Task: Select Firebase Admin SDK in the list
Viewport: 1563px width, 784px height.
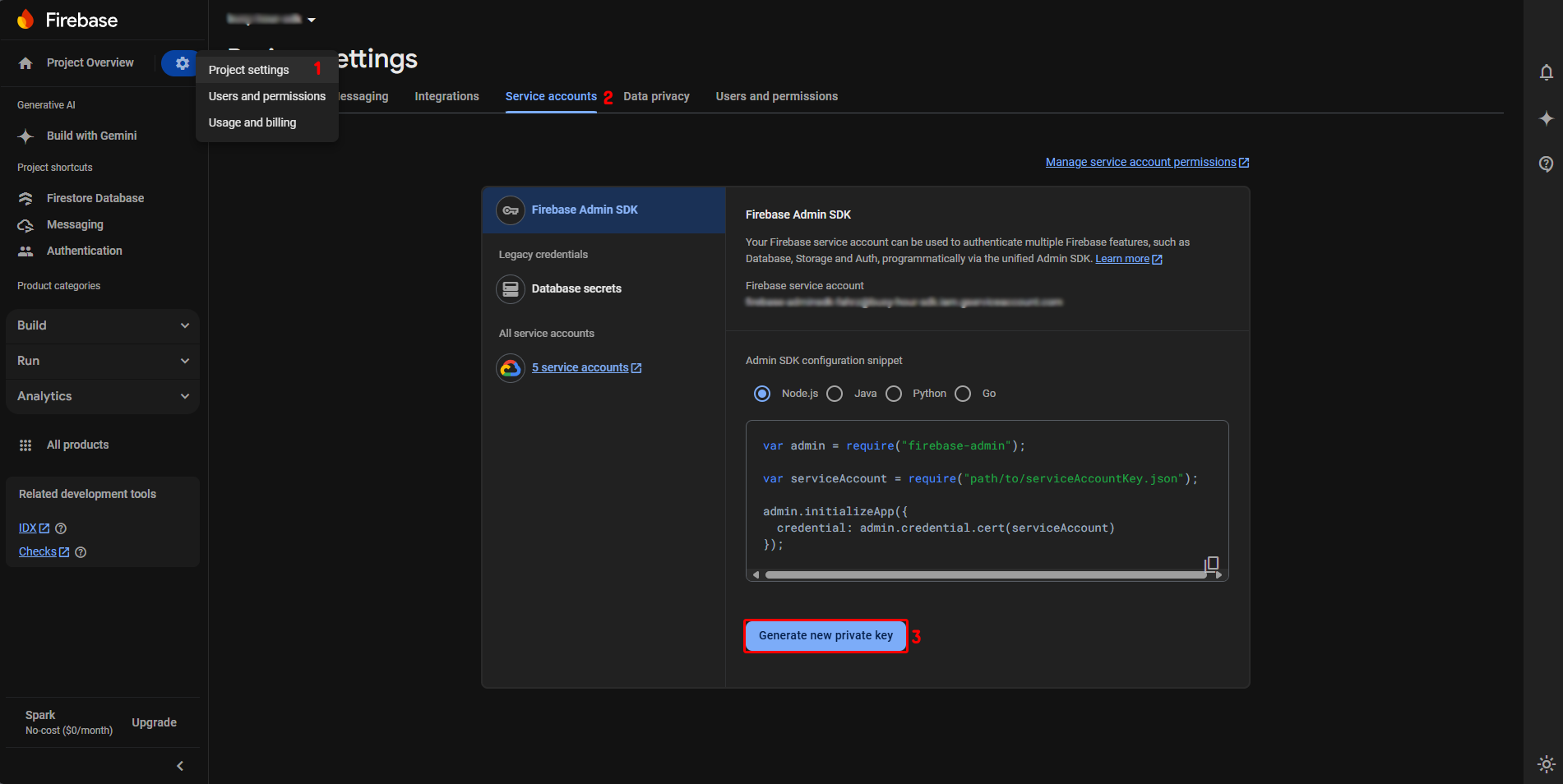Action: pyautogui.click(x=603, y=210)
